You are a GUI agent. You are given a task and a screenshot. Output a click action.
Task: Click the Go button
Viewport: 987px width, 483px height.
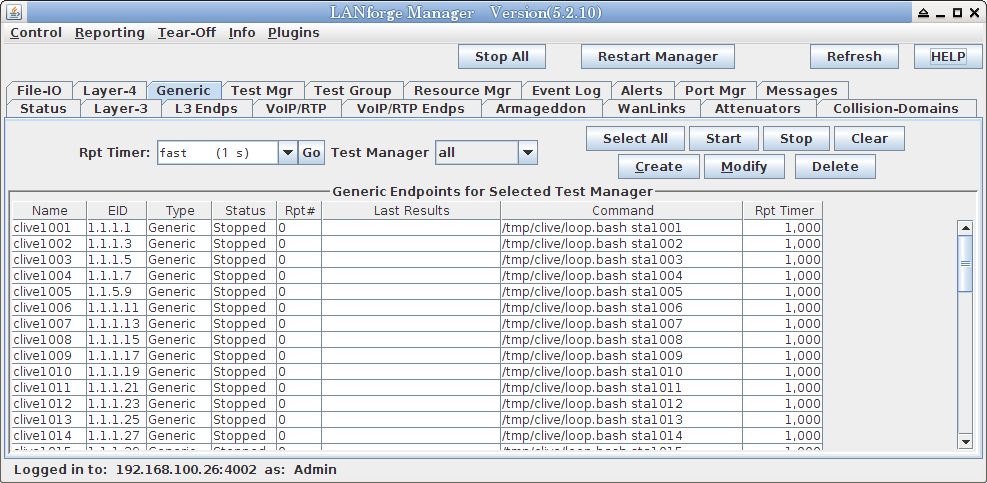pyautogui.click(x=312, y=152)
